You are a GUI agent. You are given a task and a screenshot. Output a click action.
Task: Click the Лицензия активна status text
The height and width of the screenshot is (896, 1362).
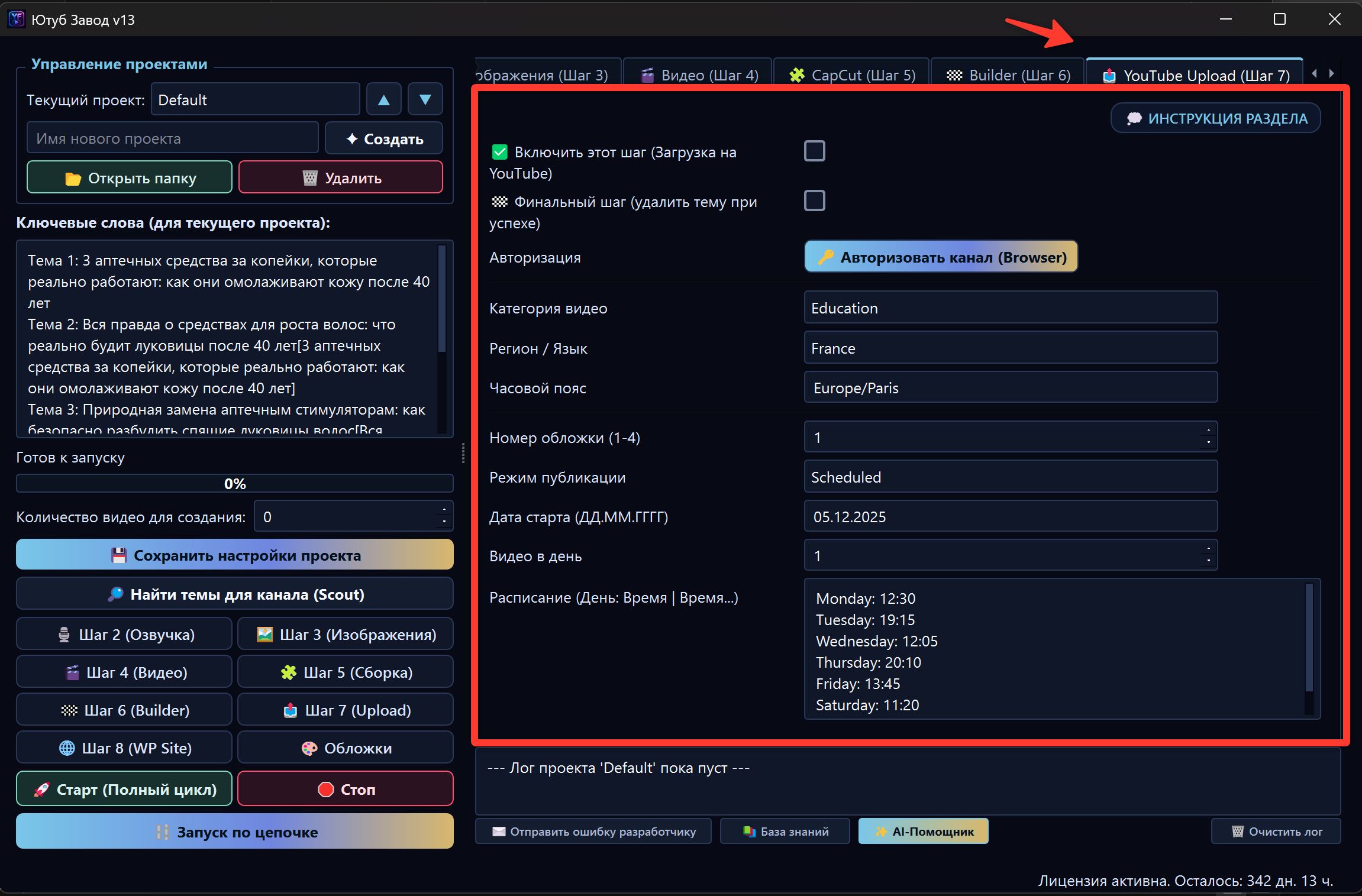click(1186, 881)
